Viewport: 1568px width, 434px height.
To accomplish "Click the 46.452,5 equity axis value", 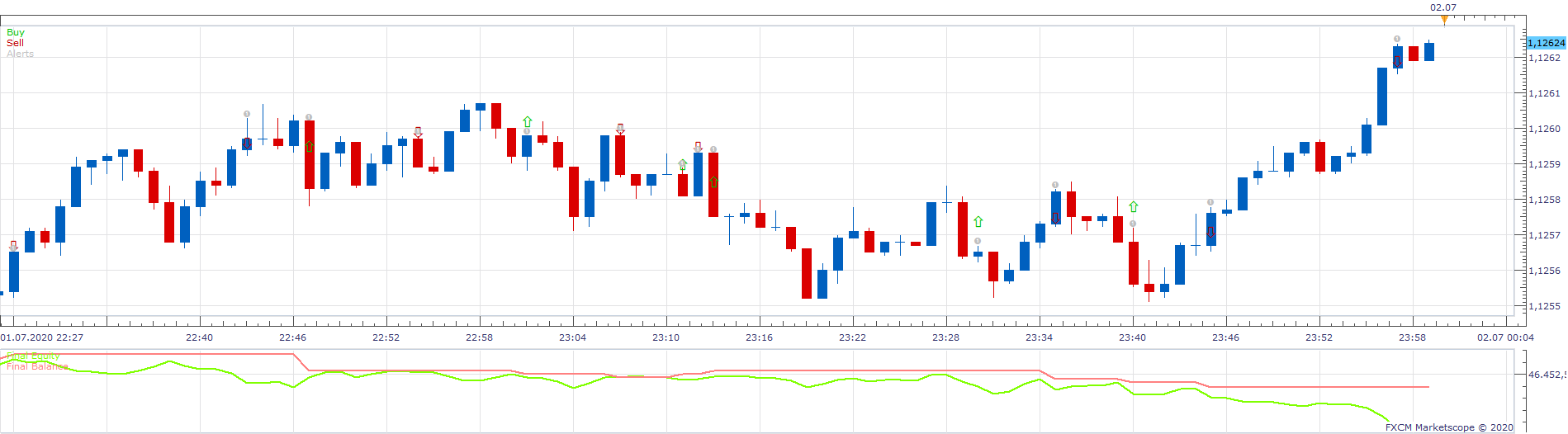I will point(1547,375).
